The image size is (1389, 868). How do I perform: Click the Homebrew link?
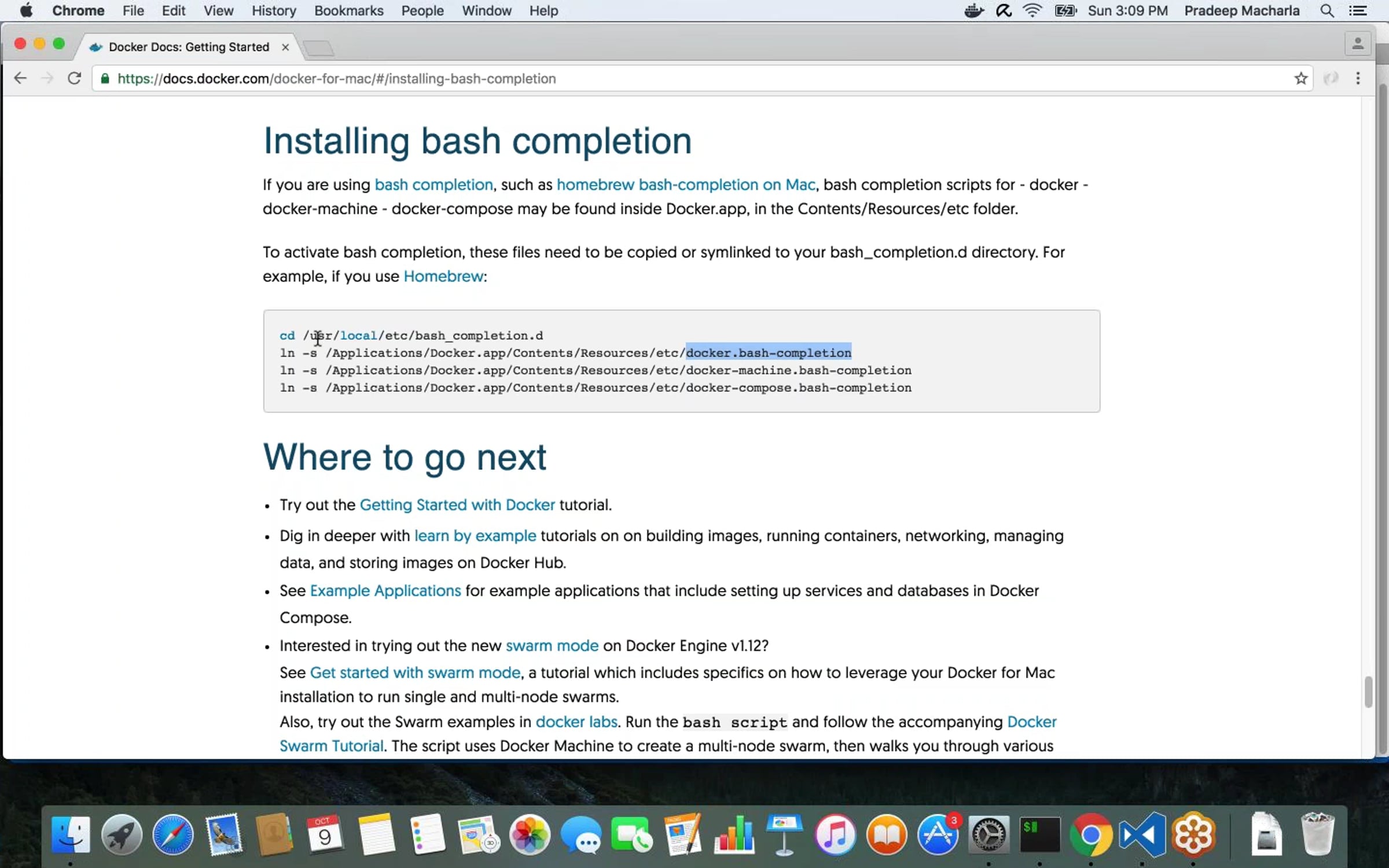[x=443, y=276]
